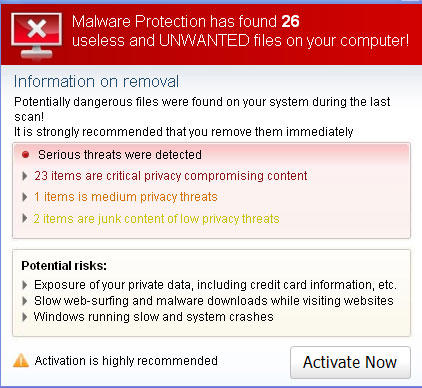Select the Information on removal heading
This screenshot has width=422, height=388.
pyautogui.click(x=96, y=82)
